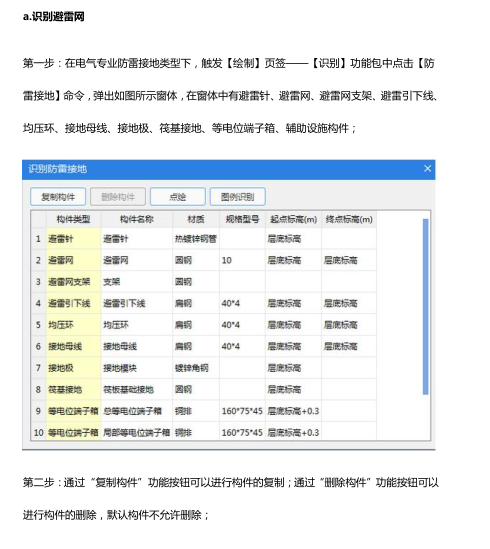490x549 pixels.
Task: Click the 删除构件 button
Action: click(118, 196)
